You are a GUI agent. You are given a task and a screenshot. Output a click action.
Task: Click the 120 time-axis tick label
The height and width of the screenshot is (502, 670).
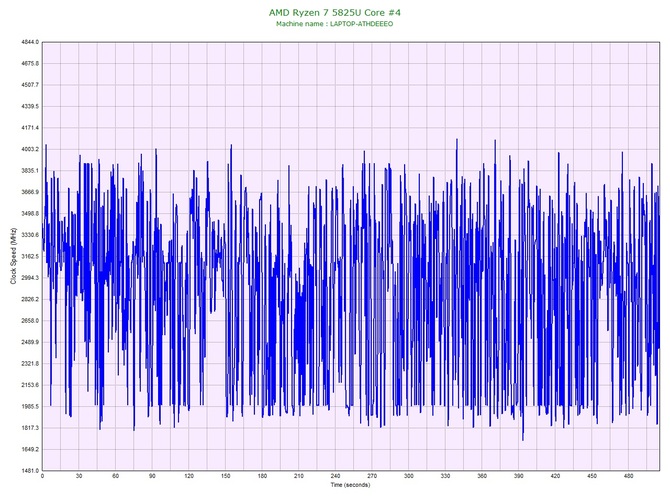[189, 476]
